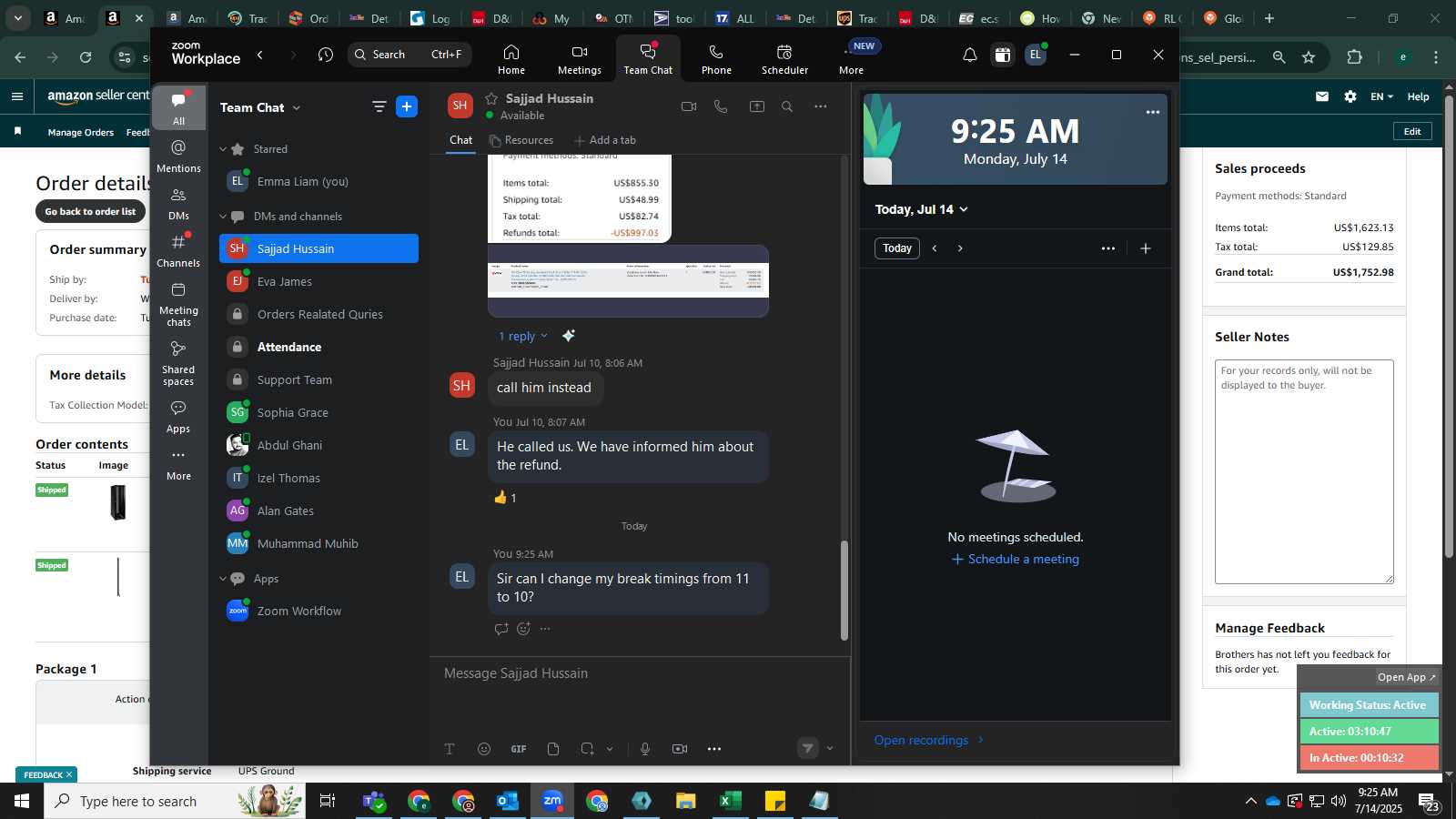Viewport: 1456px width, 819px height.
Task: Switch to Zoom Meetings tab
Action: coord(580,59)
